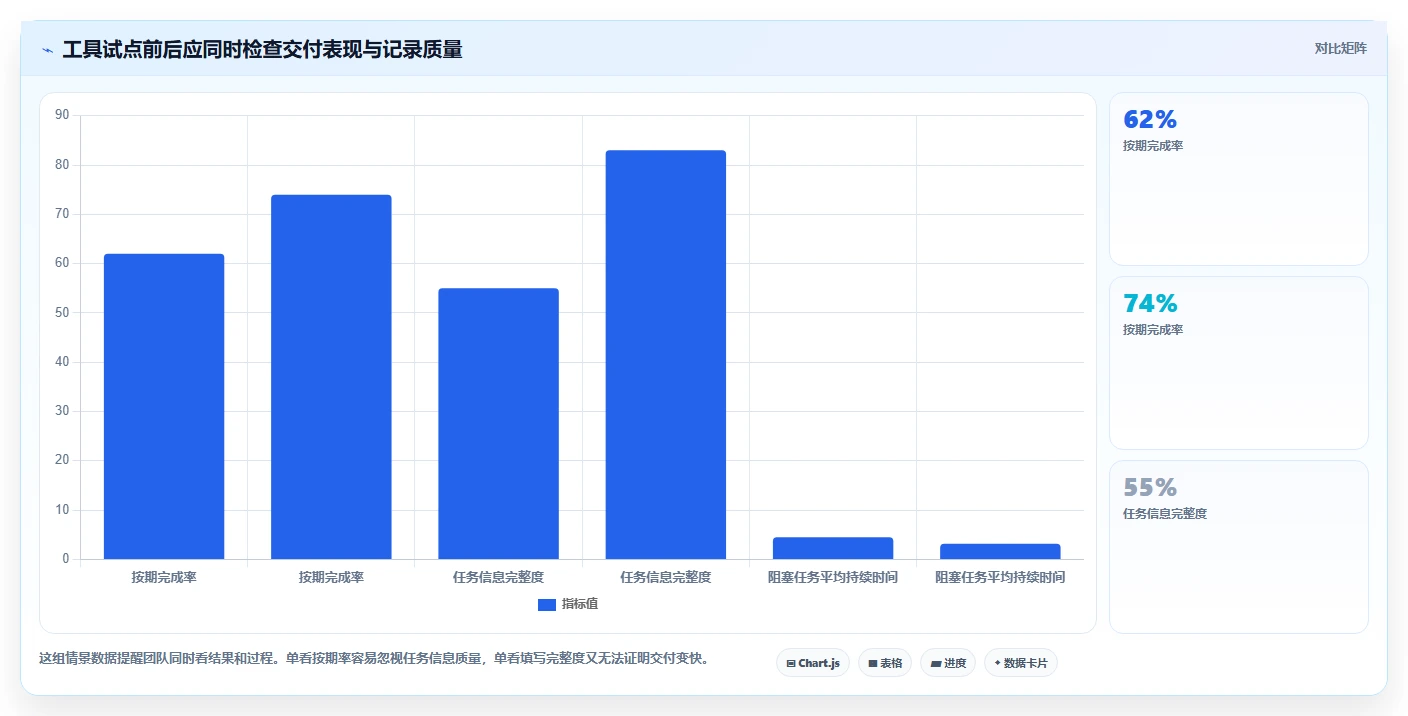1408x716 pixels.
Task: Select the 数据卡片 chip
Action: point(1021,663)
